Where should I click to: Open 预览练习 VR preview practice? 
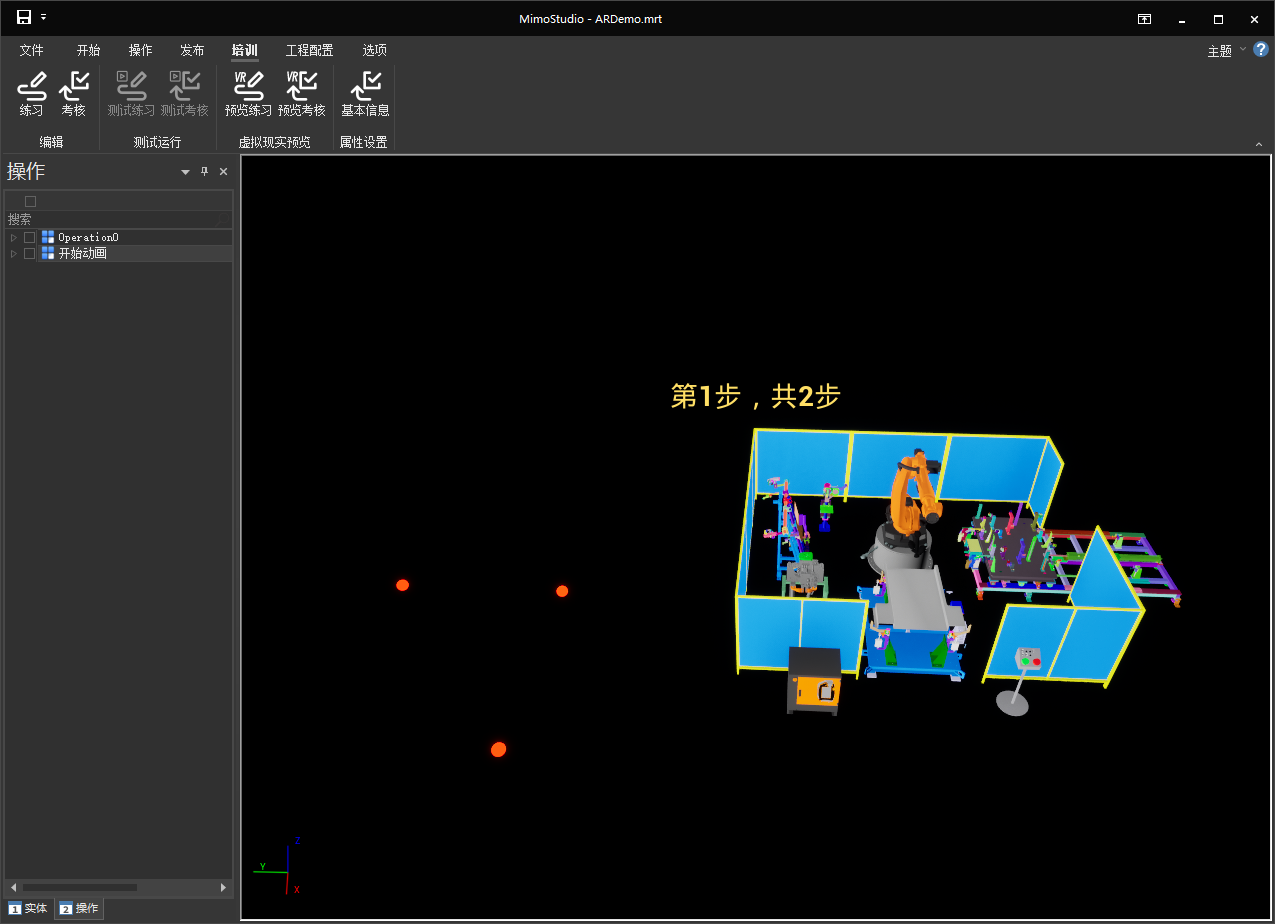(248, 94)
